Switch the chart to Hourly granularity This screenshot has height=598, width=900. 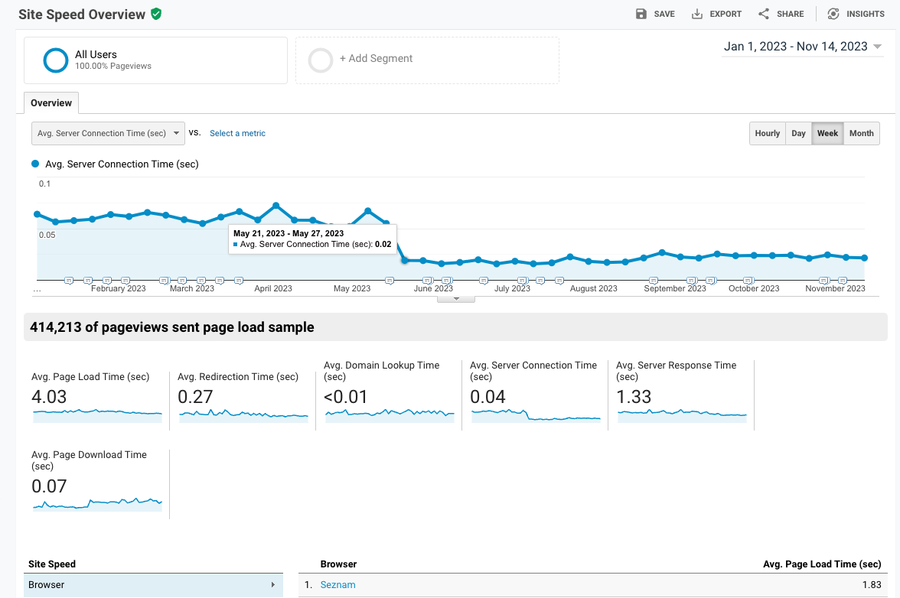(767, 133)
